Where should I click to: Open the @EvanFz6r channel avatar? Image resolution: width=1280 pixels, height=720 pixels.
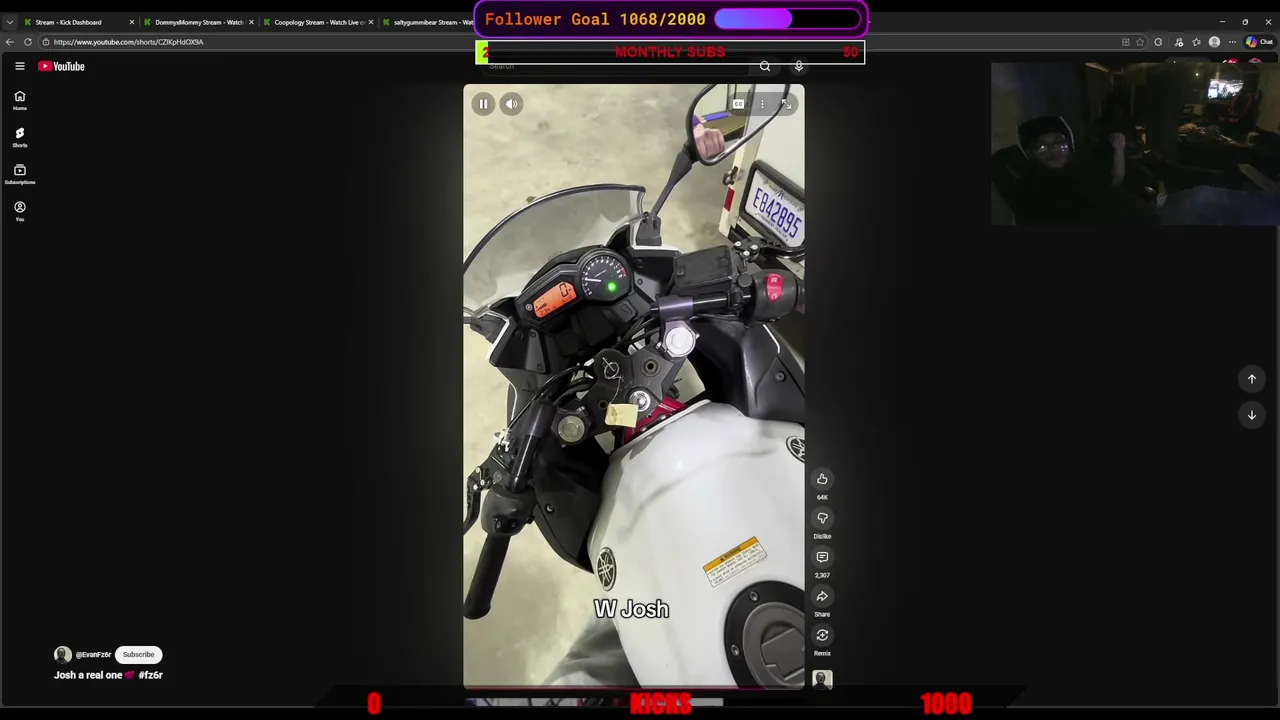coord(63,655)
